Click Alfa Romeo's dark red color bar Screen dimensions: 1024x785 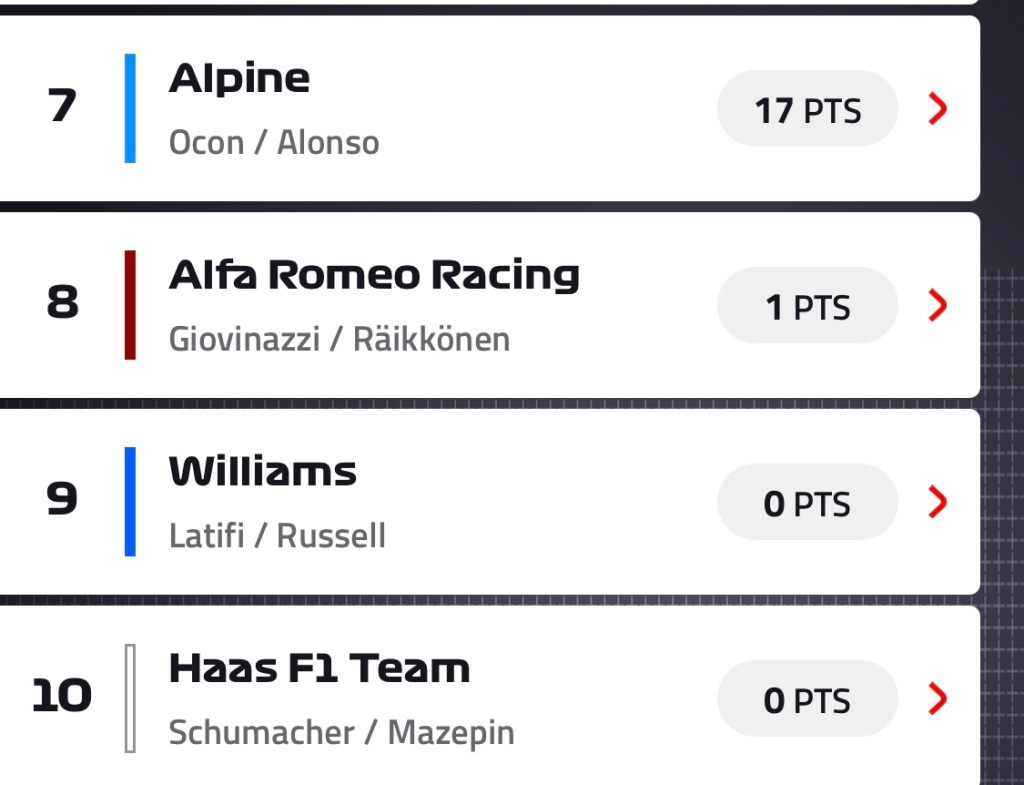click(x=130, y=305)
